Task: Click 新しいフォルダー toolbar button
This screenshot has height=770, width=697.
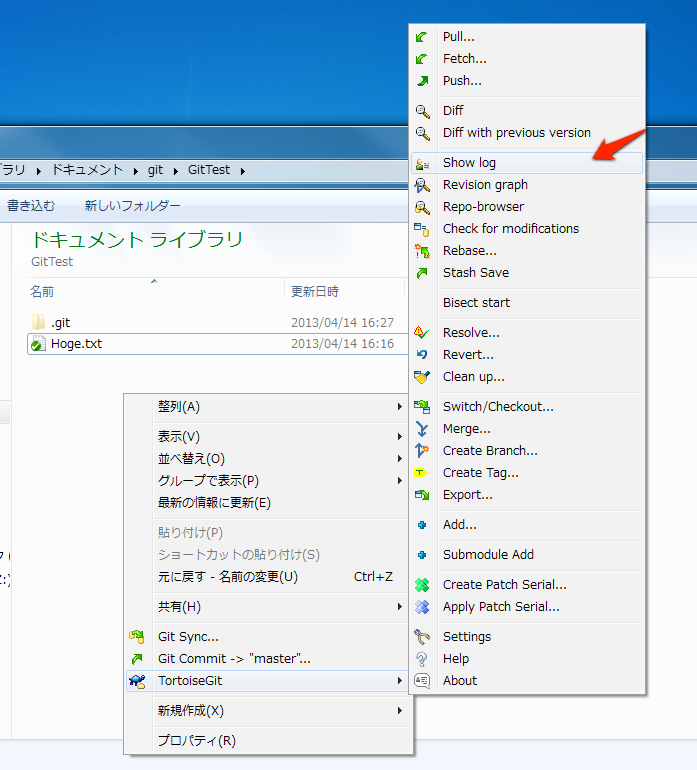Action: point(132,206)
